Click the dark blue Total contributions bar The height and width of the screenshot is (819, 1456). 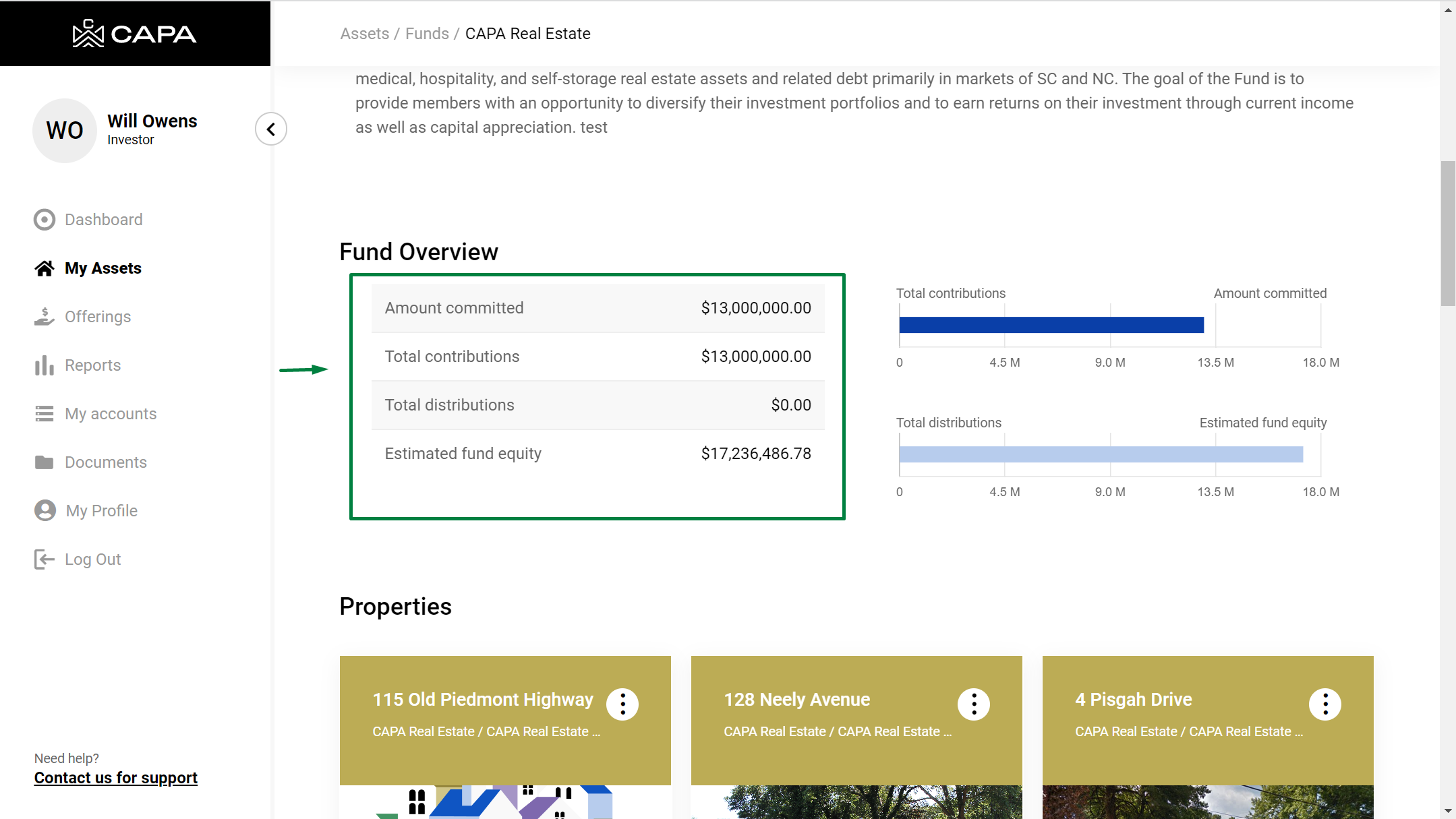pos(1051,325)
